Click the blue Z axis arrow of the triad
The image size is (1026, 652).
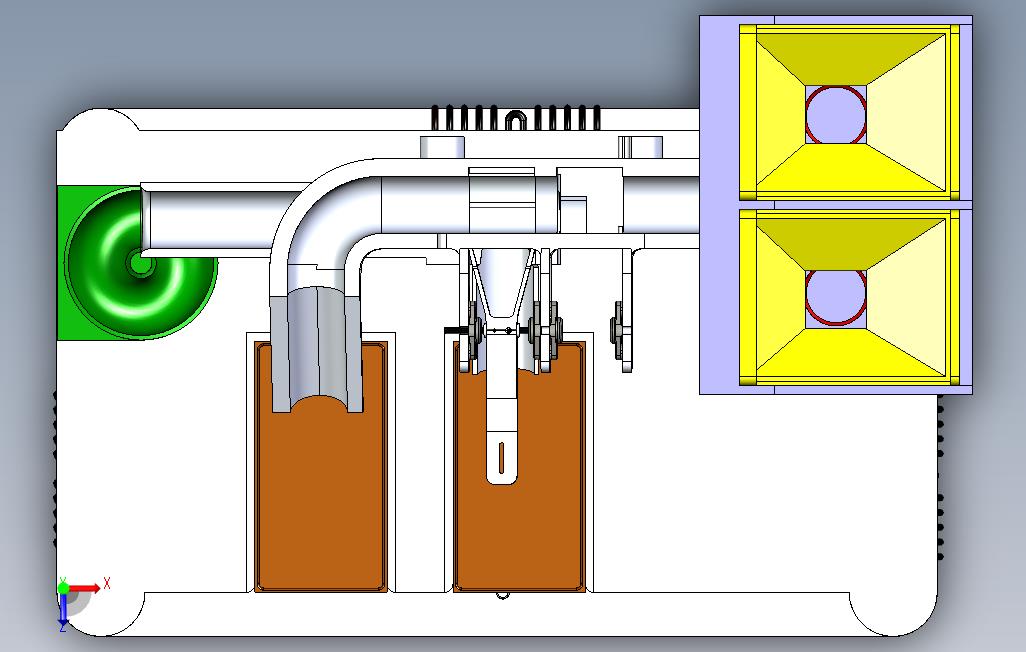click(x=63, y=609)
